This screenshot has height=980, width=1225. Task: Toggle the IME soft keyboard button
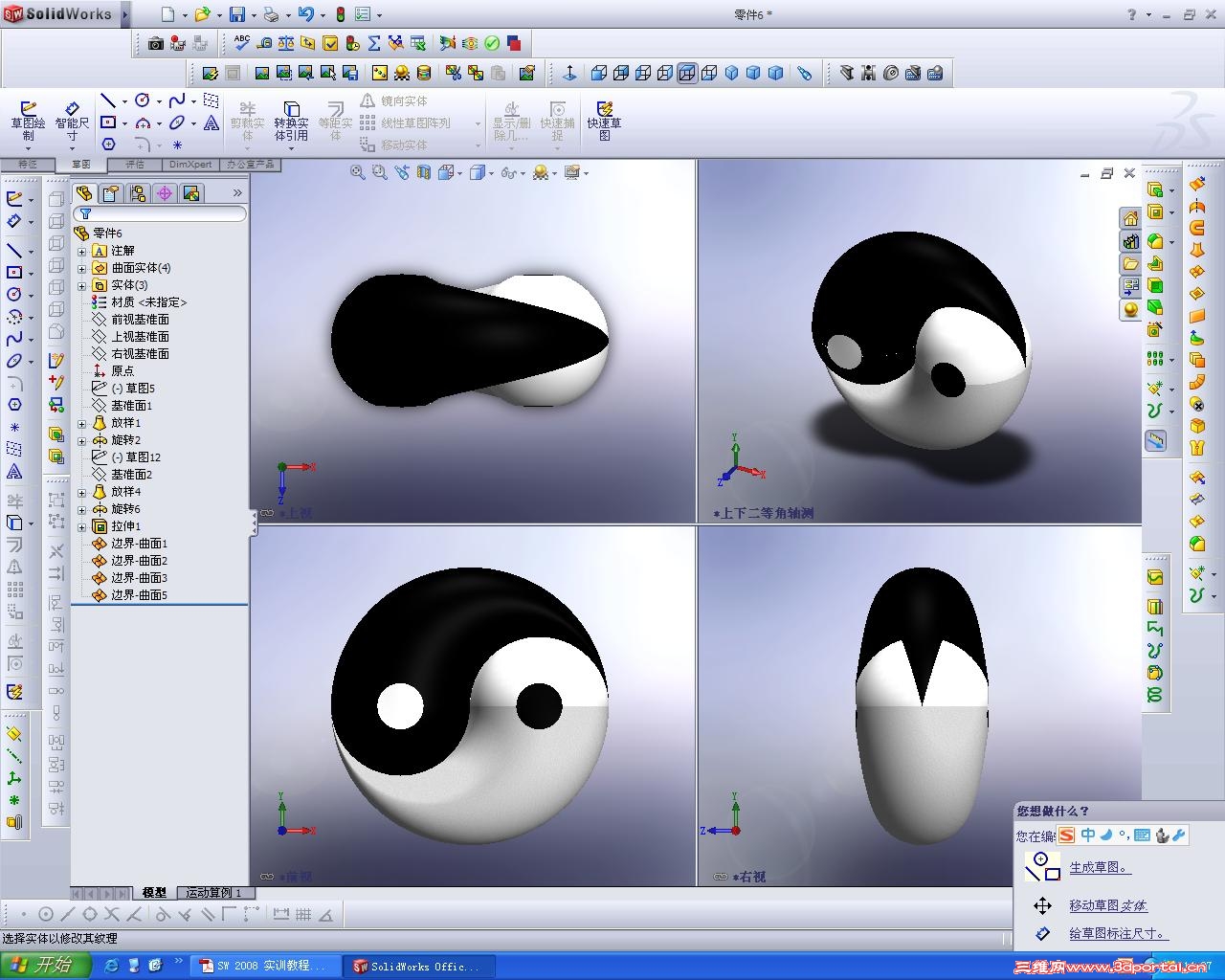pyautogui.click(x=1142, y=835)
